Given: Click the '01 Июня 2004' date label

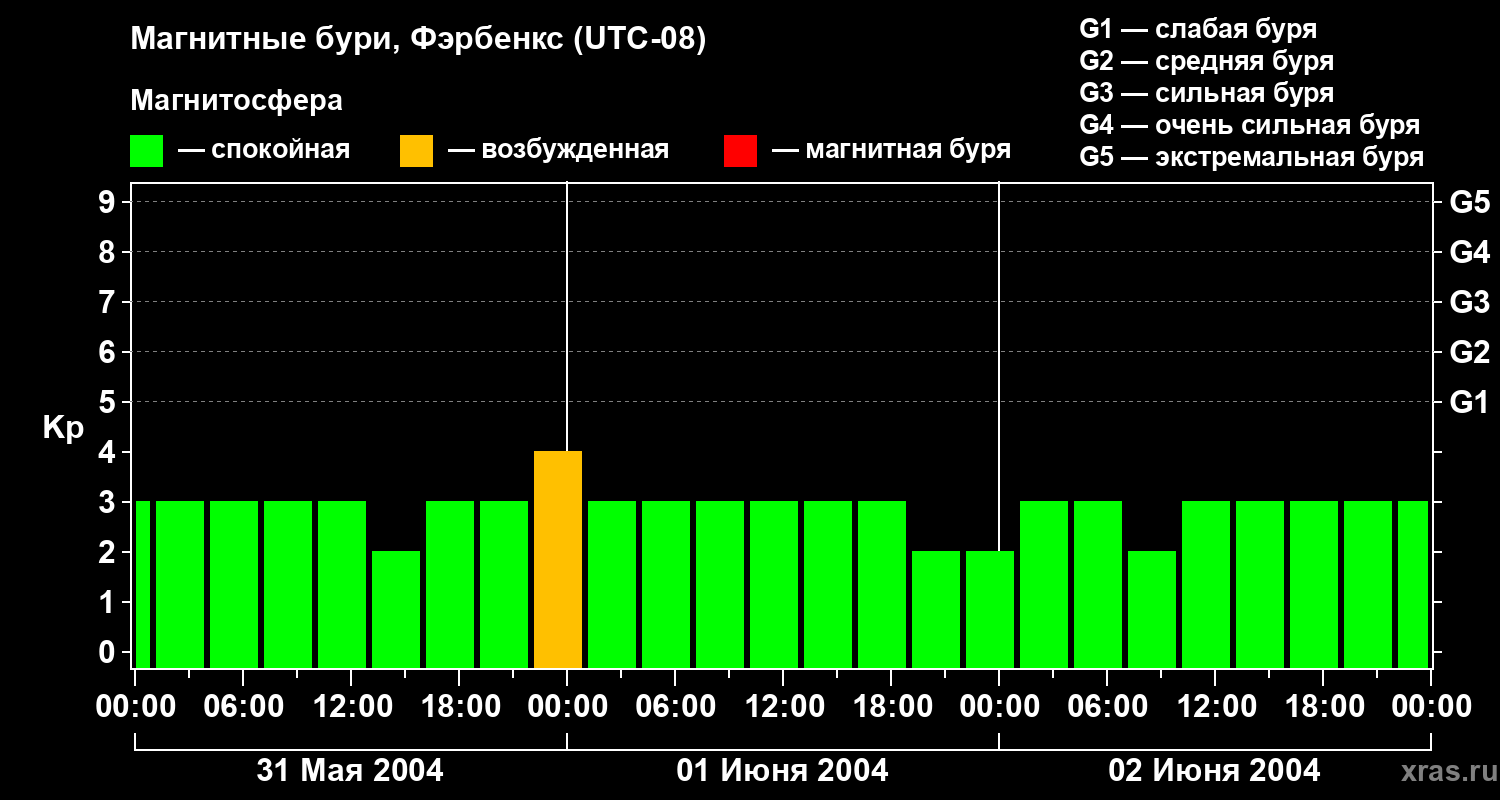Looking at the screenshot, I should pyautogui.click(x=782, y=771).
